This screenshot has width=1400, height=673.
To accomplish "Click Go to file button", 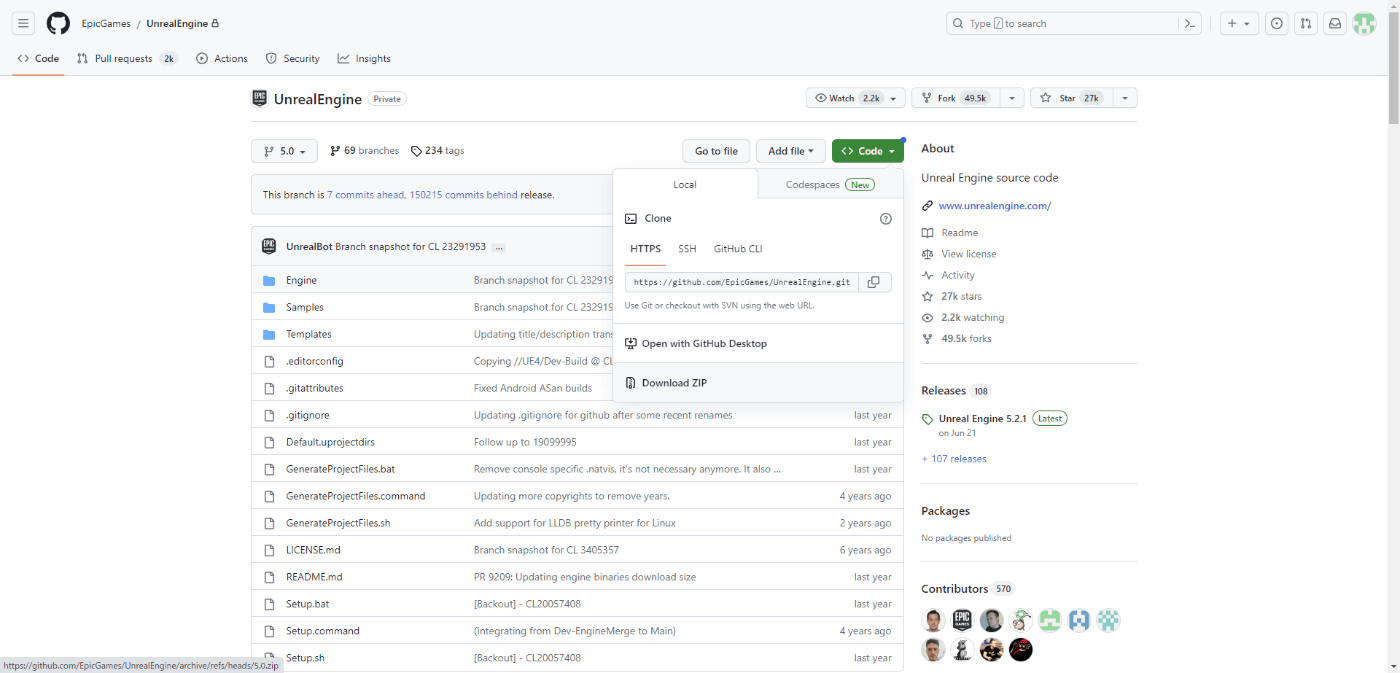I will point(716,151).
